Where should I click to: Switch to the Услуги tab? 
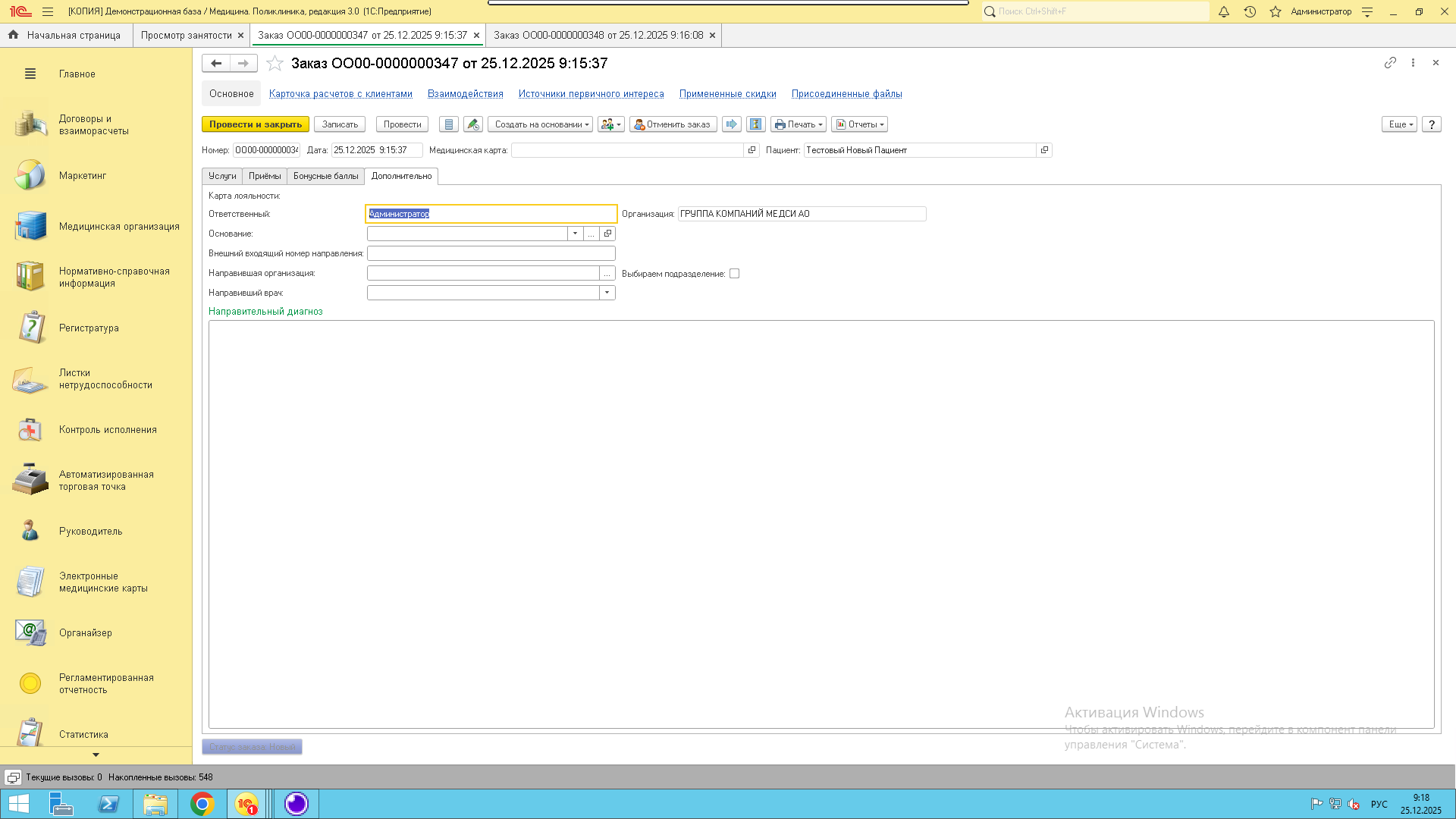222,176
